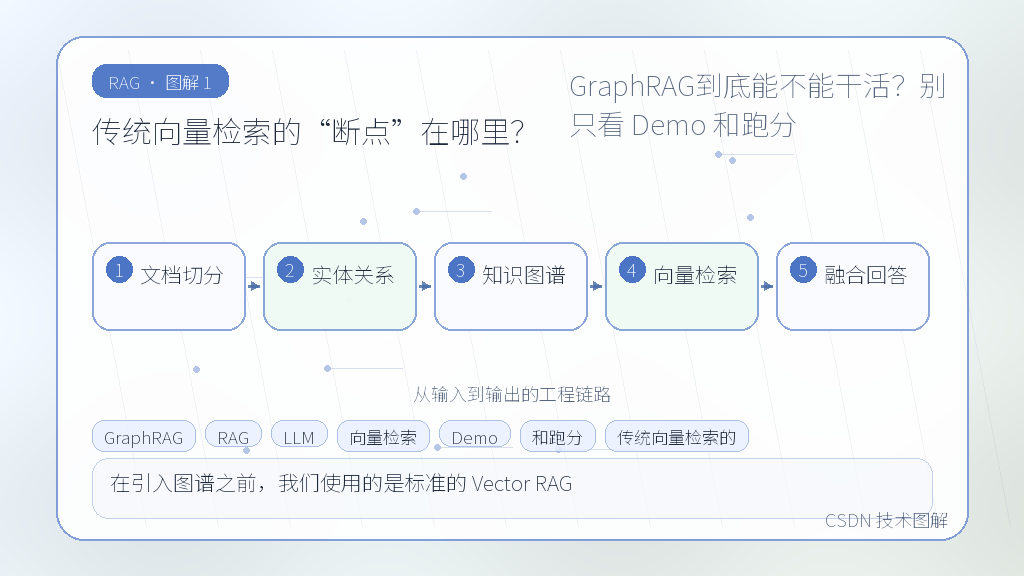Select the "向量检索" tag chip
Viewport: 1024px width, 576px height.
[383, 437]
